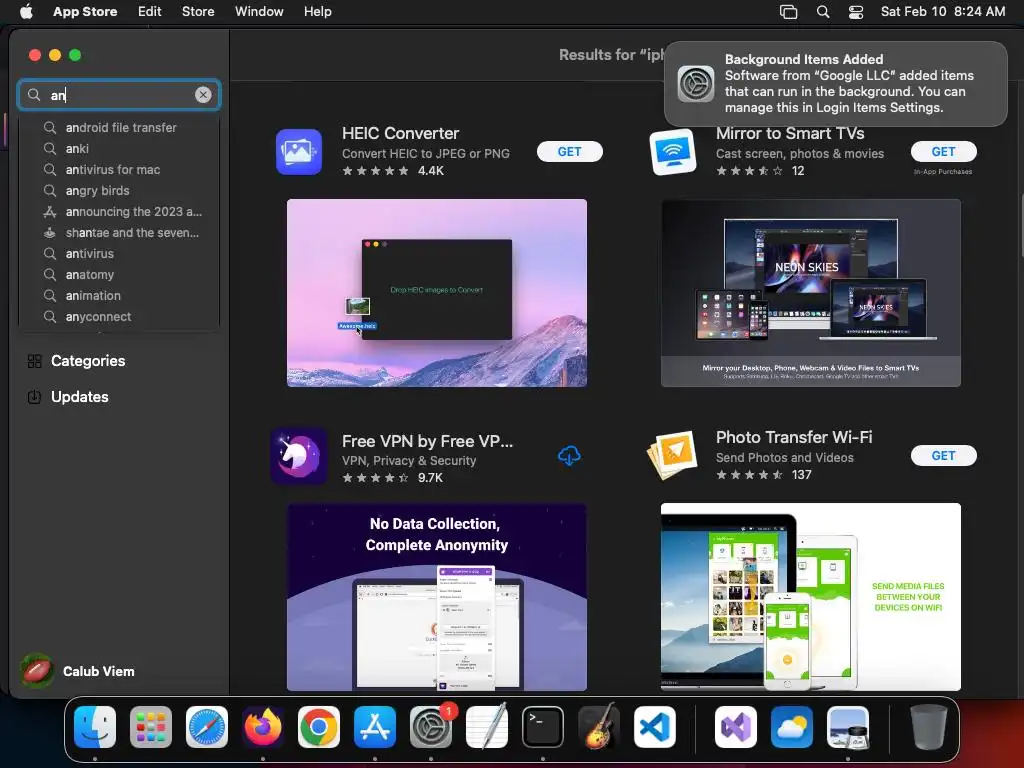This screenshot has width=1024, height=768.
Task: Click GET for Photo Transfer Wi-Fi
Action: 943,455
